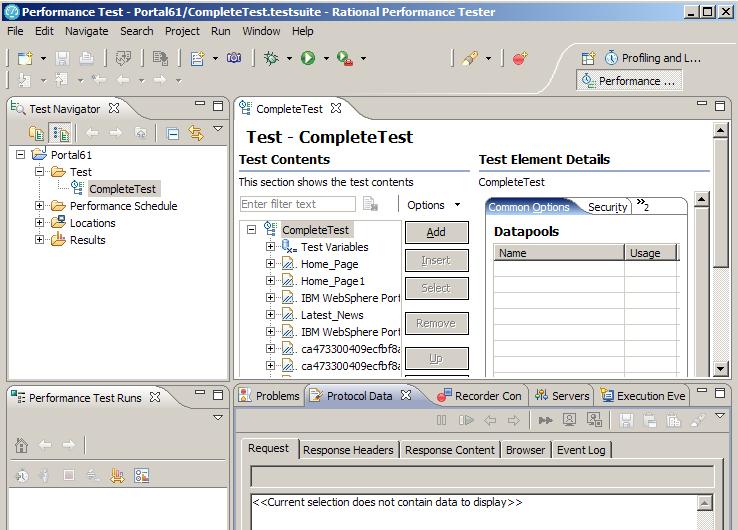Open the Project menu
The image size is (738, 530).
(182, 31)
